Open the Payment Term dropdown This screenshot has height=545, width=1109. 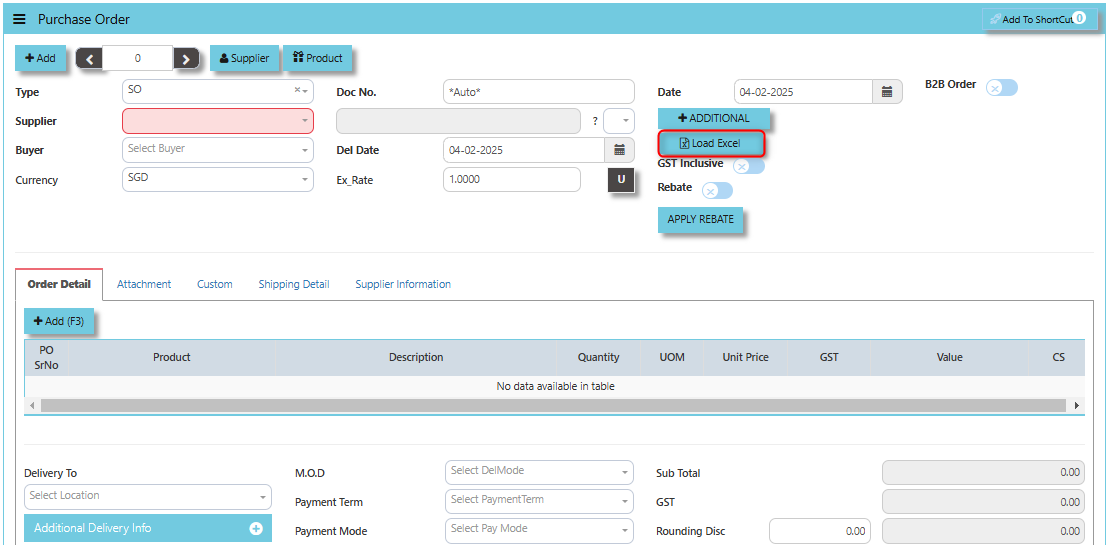coord(539,501)
